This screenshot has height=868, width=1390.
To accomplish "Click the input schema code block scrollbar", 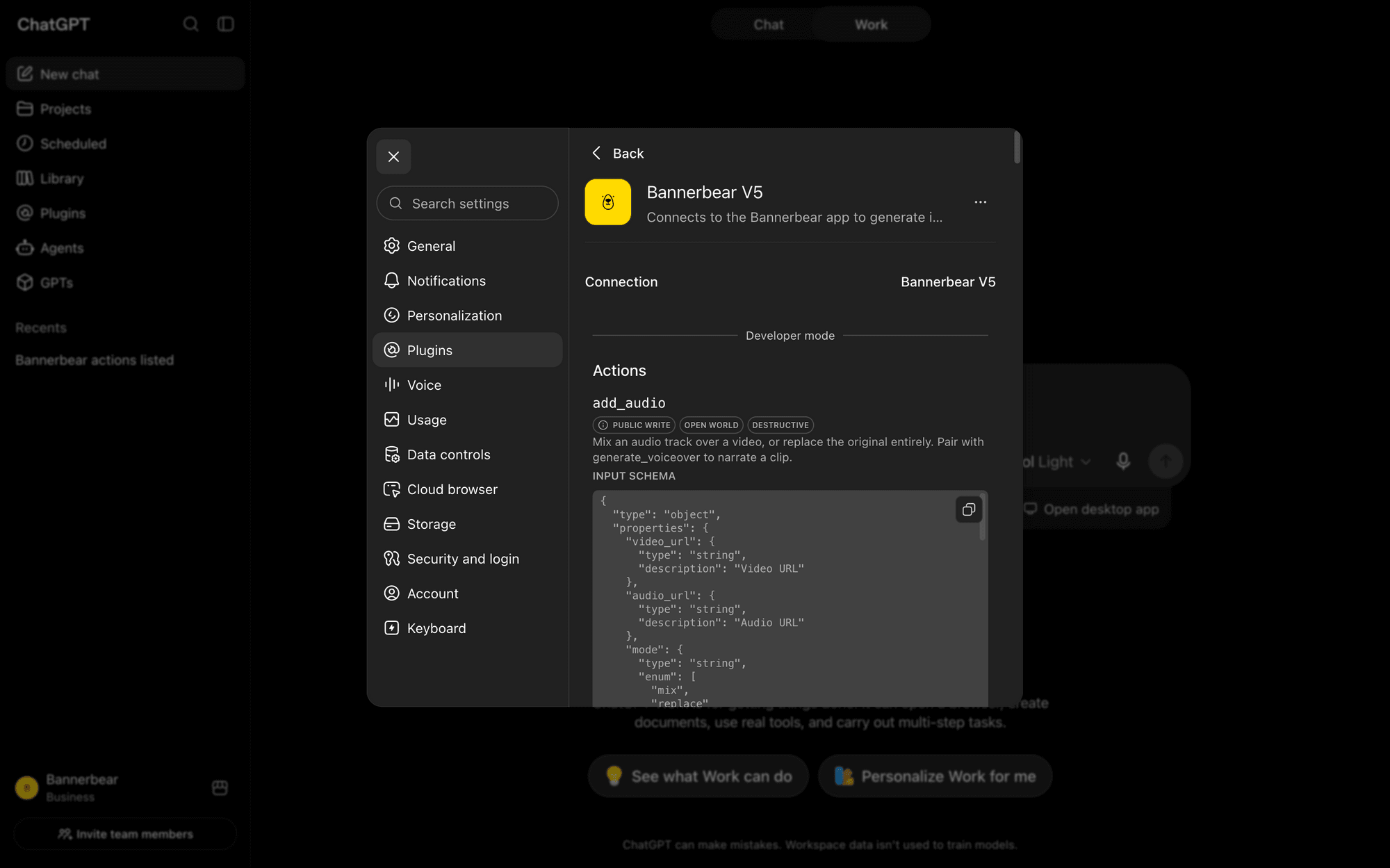I will [x=982, y=516].
